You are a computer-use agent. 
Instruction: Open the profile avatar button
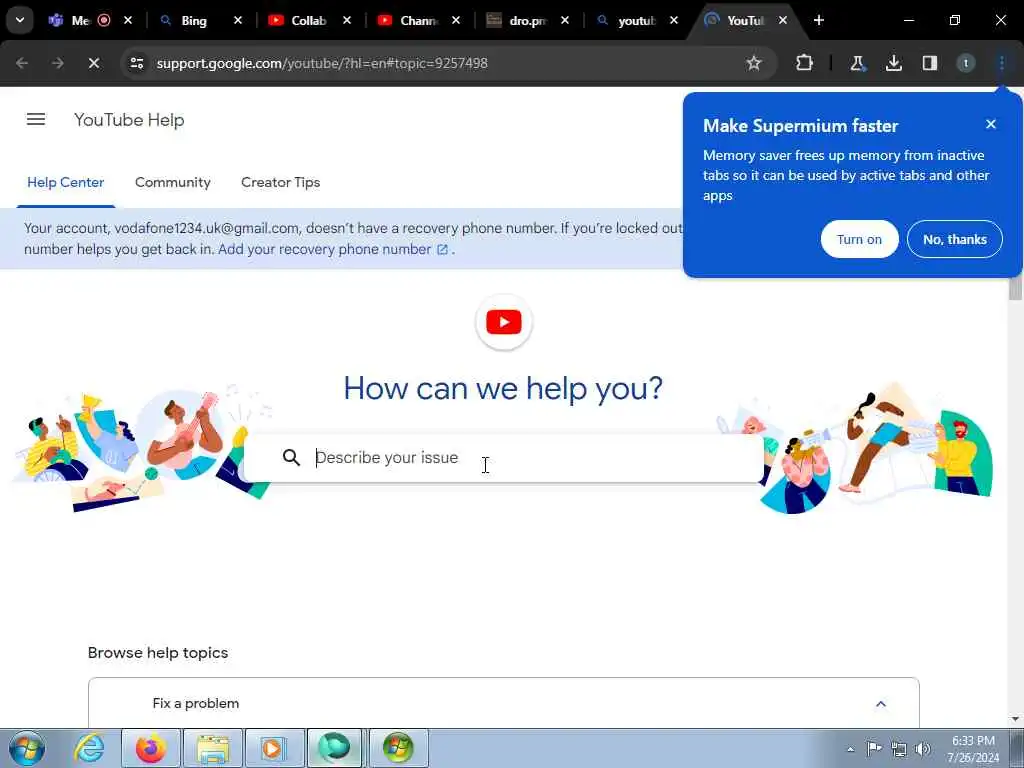pyautogui.click(x=966, y=63)
